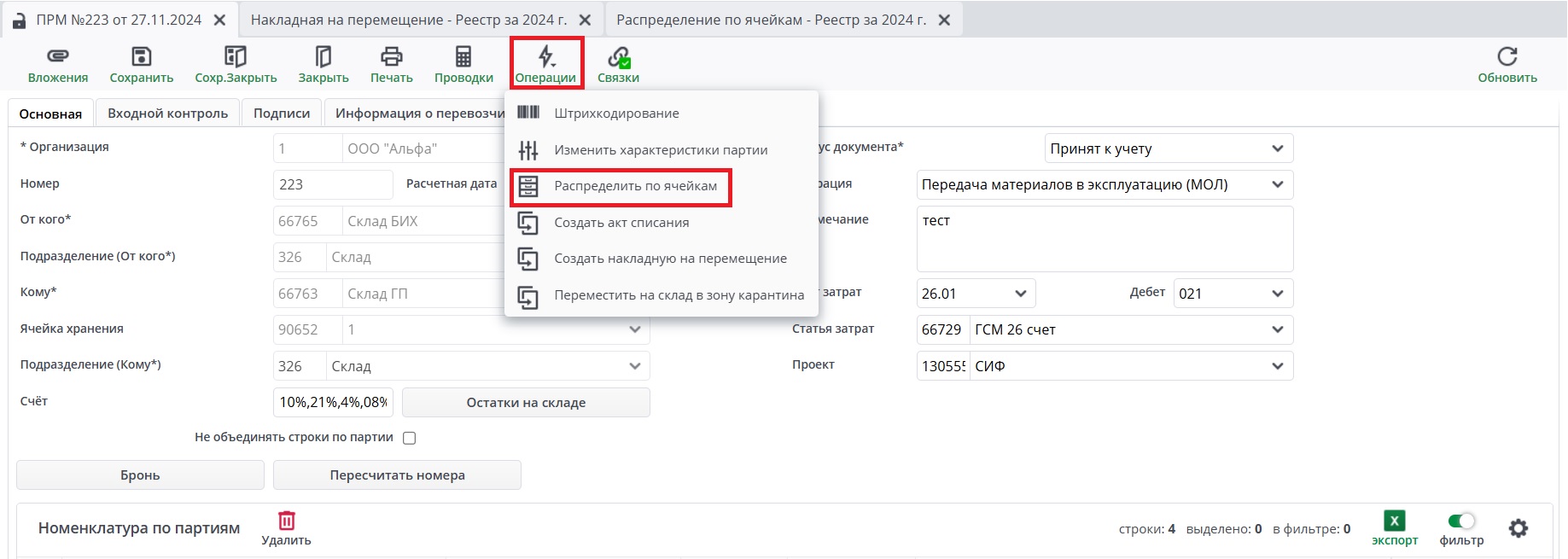This screenshot has width=1568, height=559.
Task: Select Распределить по ячейкам from the menu
Action: click(x=635, y=186)
